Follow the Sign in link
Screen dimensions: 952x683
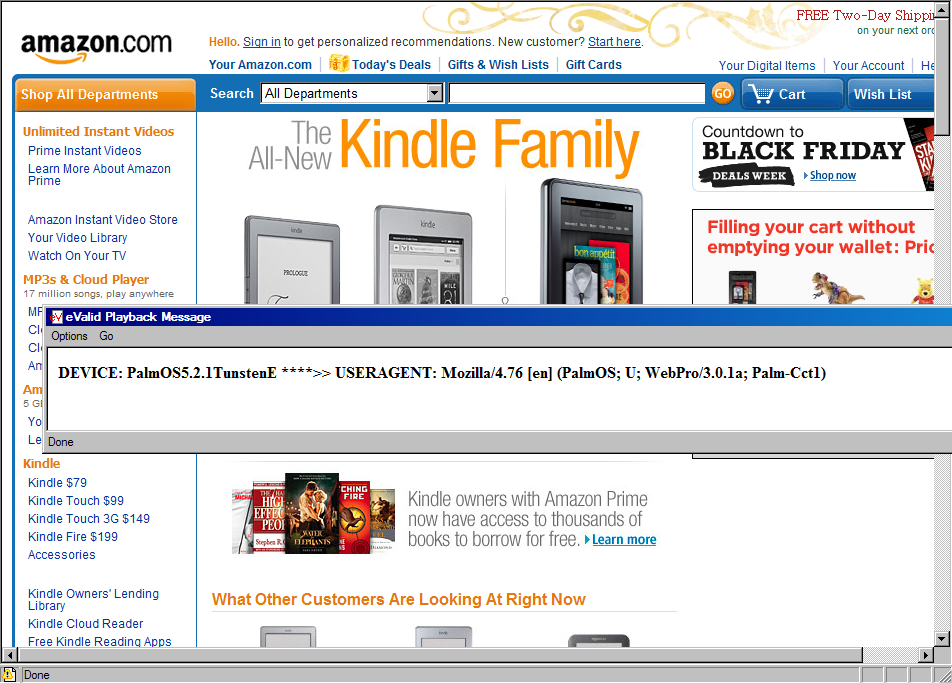click(262, 42)
